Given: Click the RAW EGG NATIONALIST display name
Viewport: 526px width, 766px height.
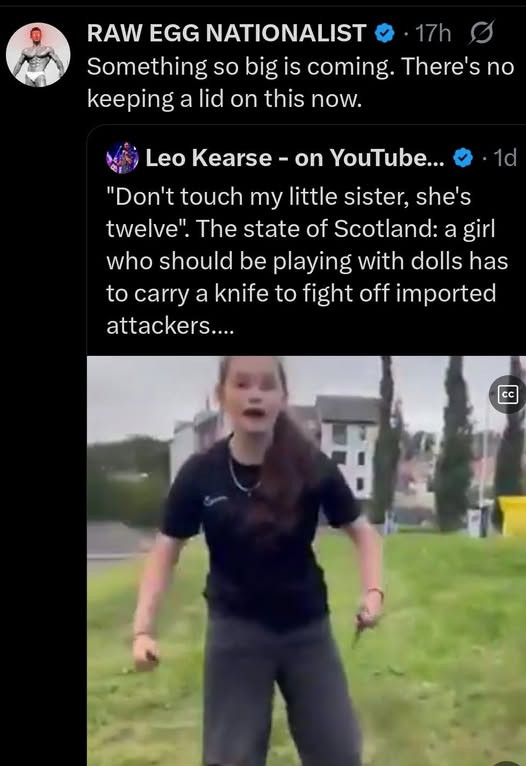Looking at the screenshot, I should (x=227, y=33).
